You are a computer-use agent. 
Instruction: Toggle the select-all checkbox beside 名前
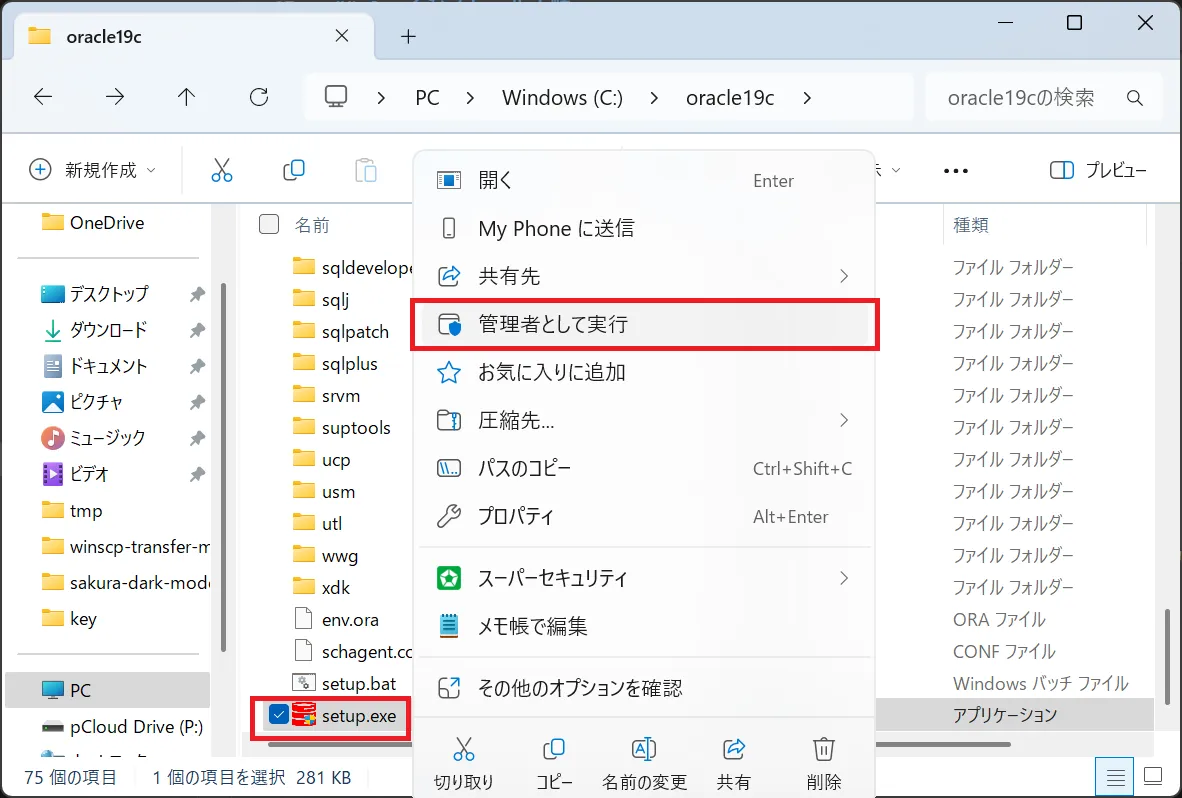point(269,224)
